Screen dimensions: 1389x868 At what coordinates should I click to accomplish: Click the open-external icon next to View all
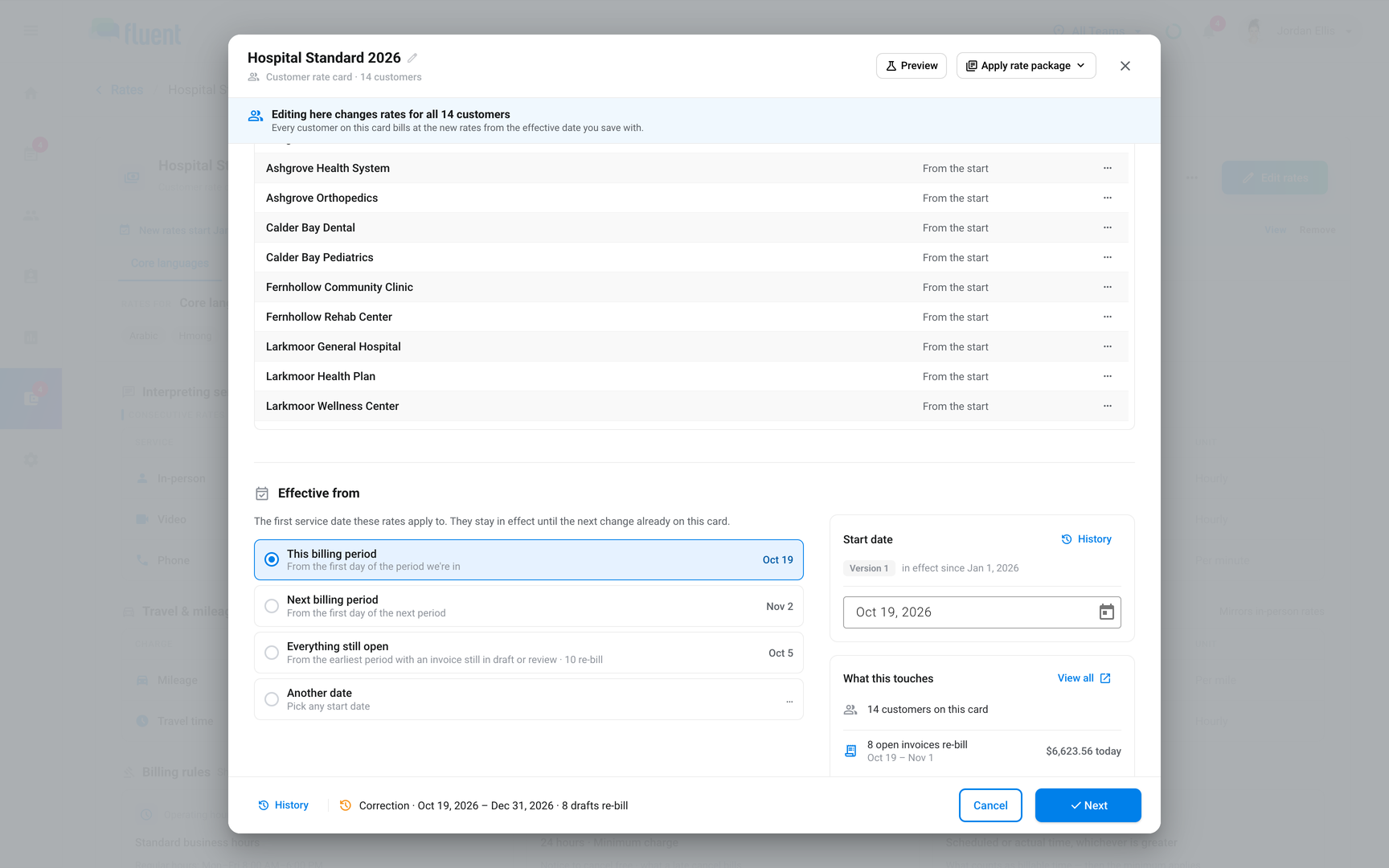tap(1105, 678)
